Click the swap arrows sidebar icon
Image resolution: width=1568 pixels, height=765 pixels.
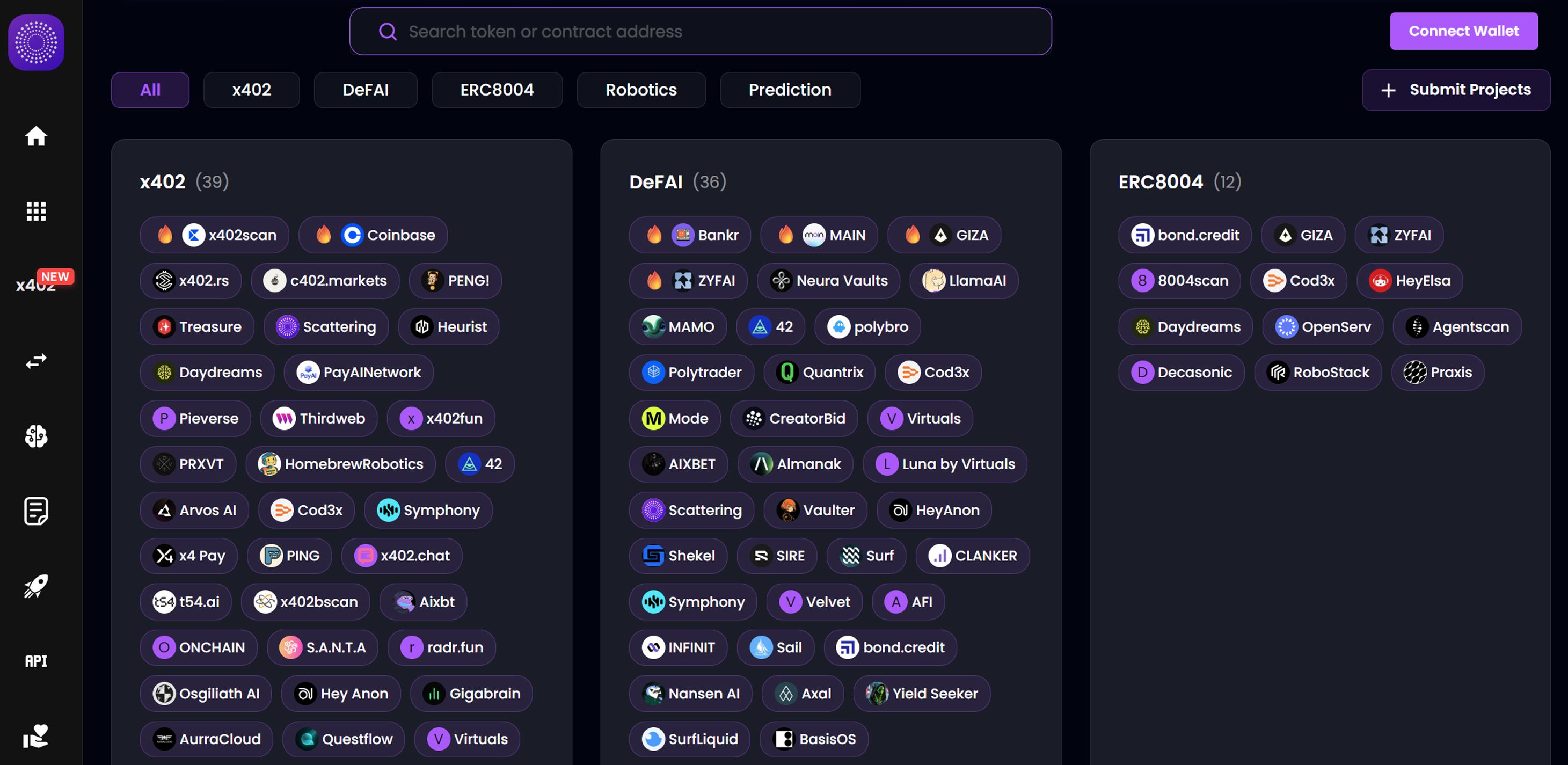(x=36, y=361)
